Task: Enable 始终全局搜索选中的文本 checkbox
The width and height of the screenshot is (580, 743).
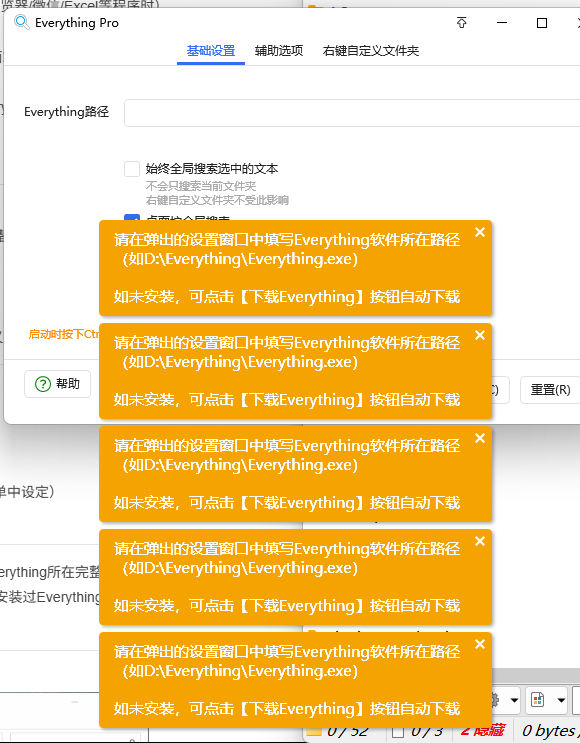Action: click(132, 169)
